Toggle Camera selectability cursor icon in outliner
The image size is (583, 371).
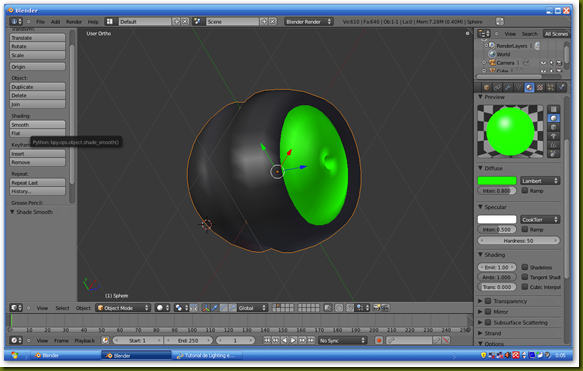(x=551, y=62)
